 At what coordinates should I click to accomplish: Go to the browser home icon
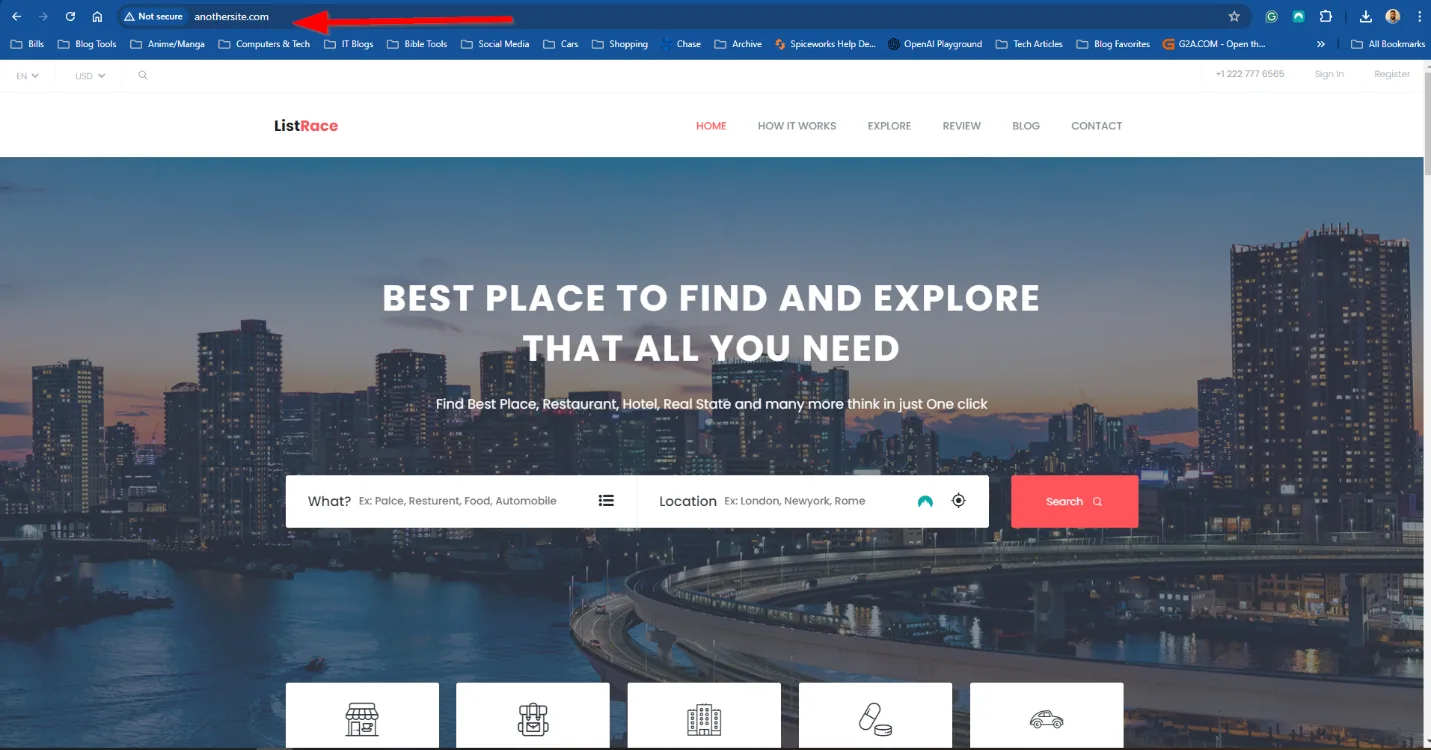point(97,16)
